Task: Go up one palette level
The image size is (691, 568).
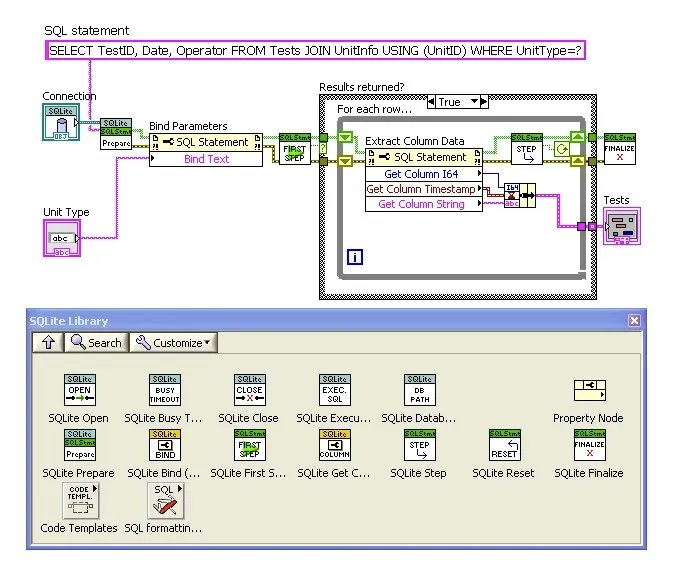Action: tap(48, 342)
